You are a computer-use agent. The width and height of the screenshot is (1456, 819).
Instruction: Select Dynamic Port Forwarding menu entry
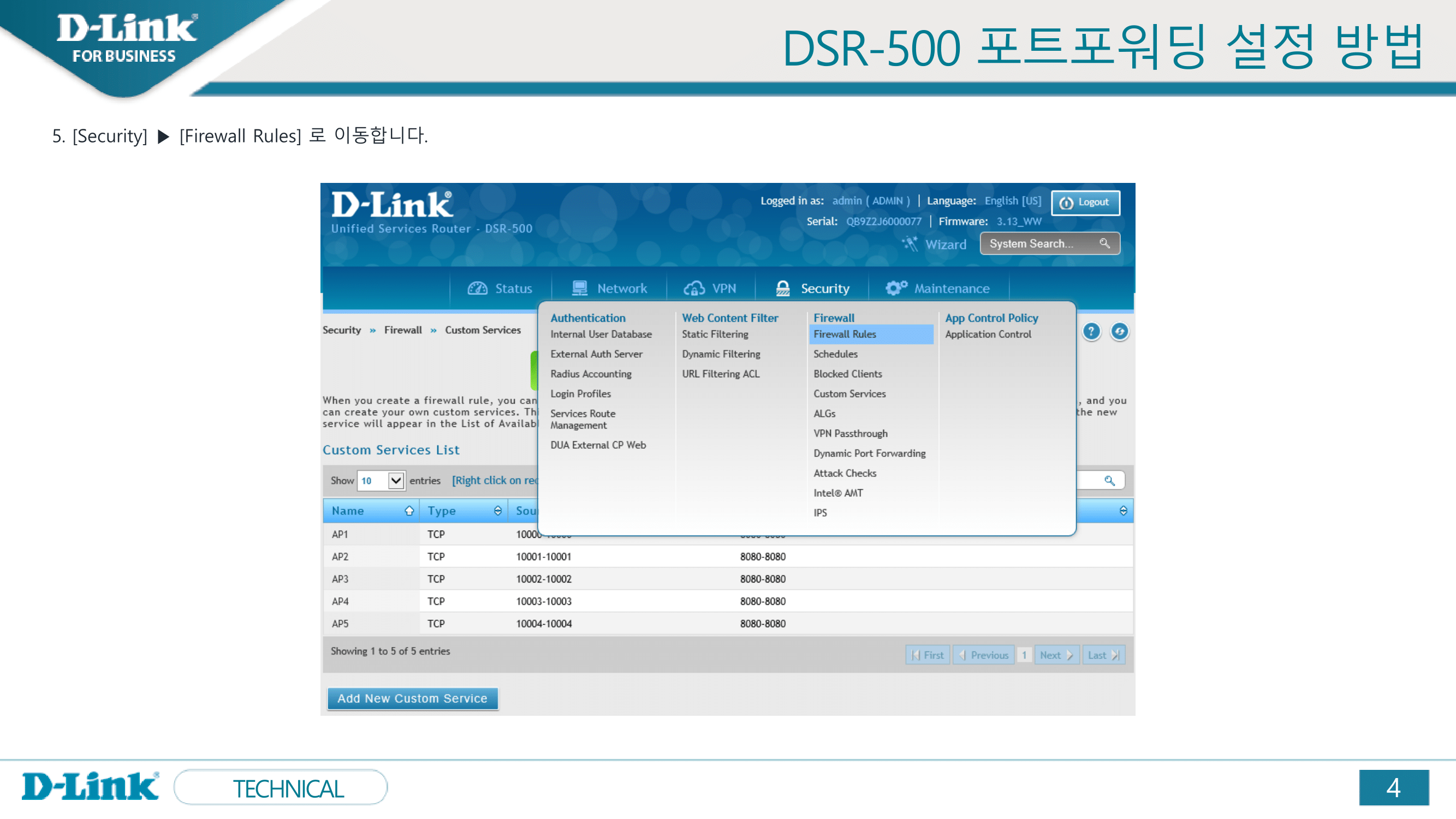click(x=869, y=453)
